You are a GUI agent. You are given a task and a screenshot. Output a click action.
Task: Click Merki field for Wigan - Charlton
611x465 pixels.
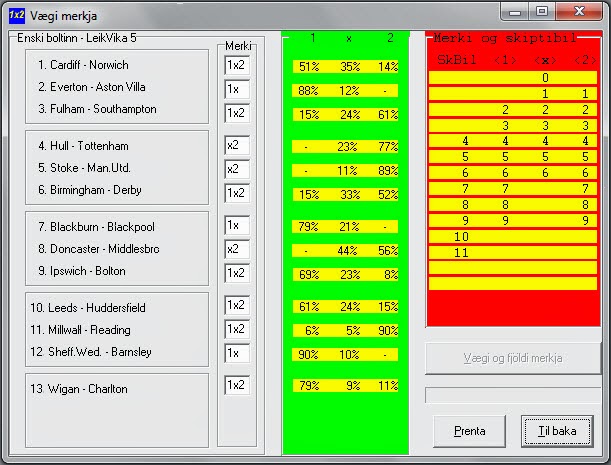coord(237,385)
